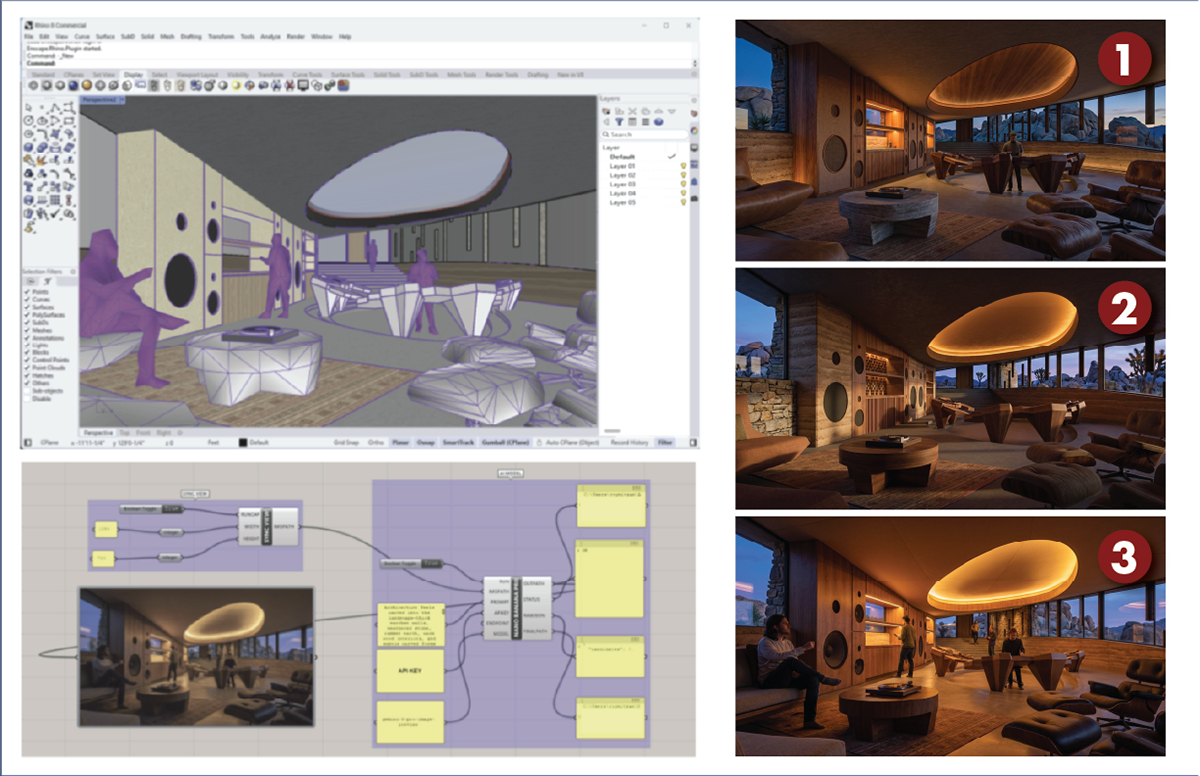Switch to the Display toolbar tab
The image size is (1200, 776).
point(133,74)
